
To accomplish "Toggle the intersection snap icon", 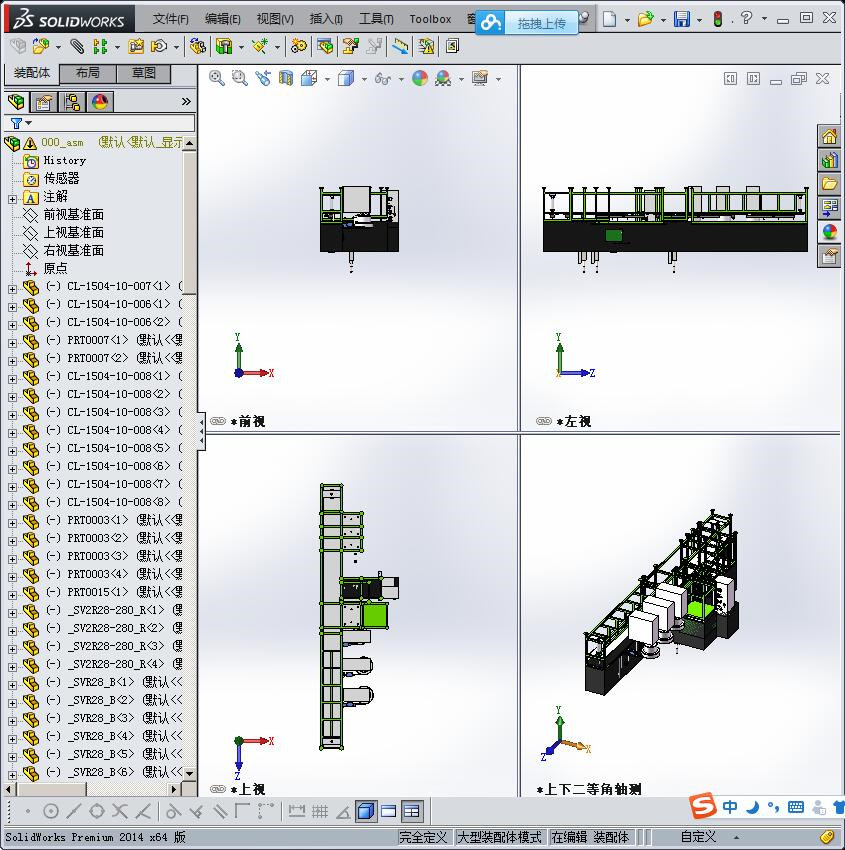I will click(120, 811).
